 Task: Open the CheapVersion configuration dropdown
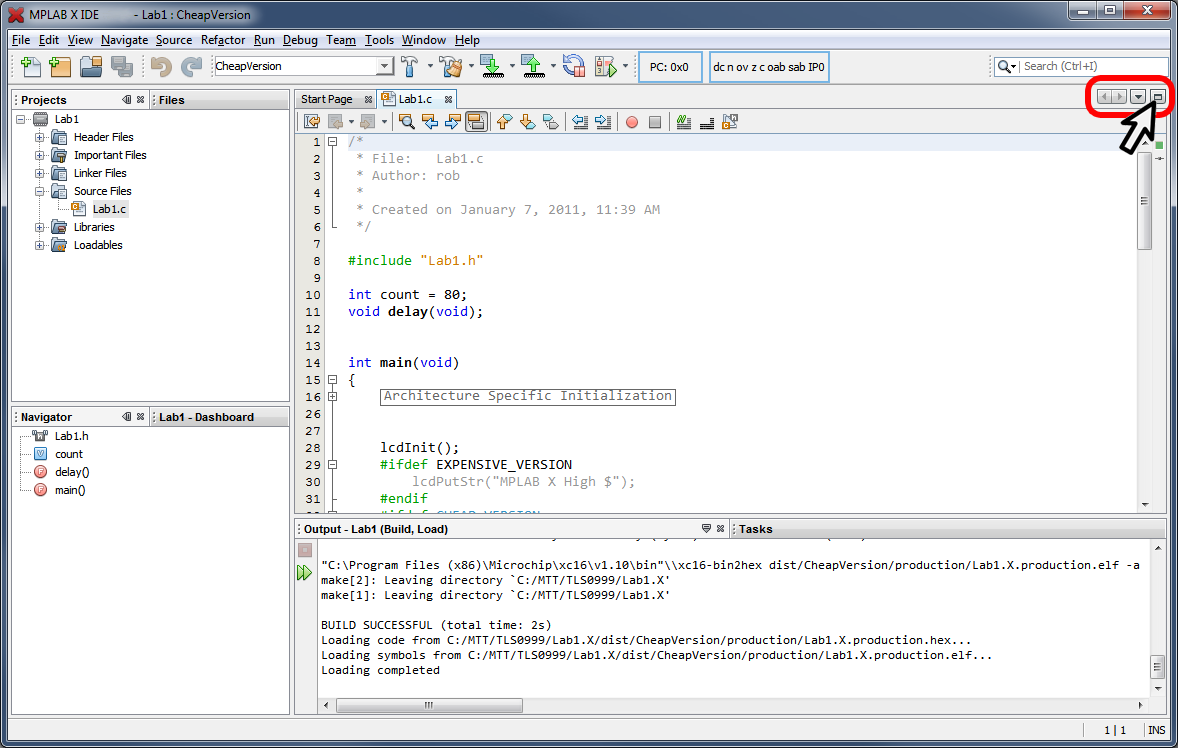pyautogui.click(x=384, y=67)
